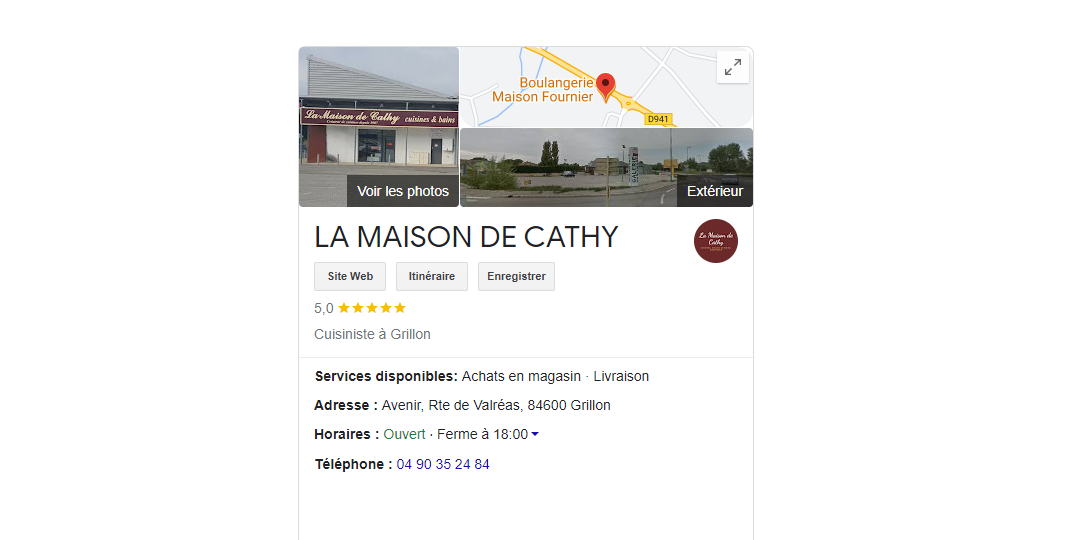Click the LA MAISON DE CATHY title
Screen dimensions: 1080x540
pyautogui.click(x=466, y=237)
